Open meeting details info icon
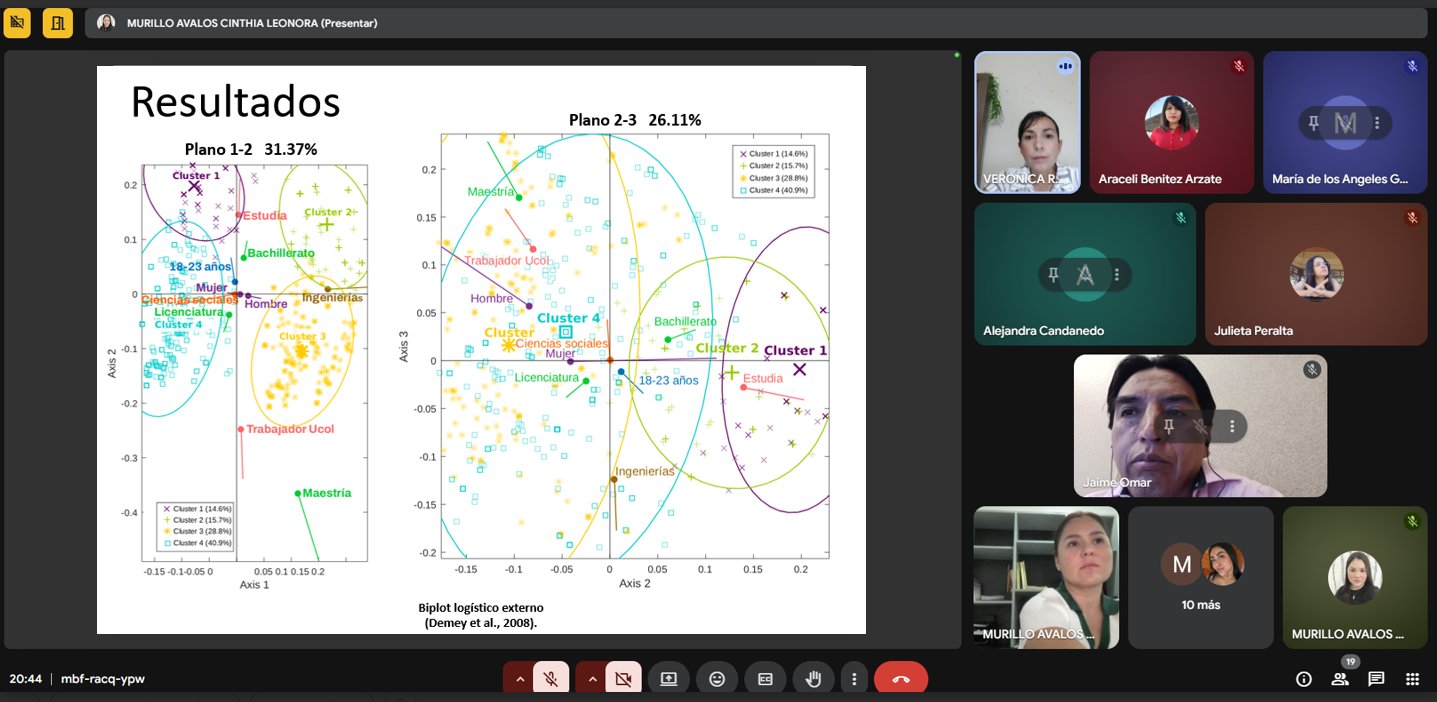 [x=1304, y=679]
